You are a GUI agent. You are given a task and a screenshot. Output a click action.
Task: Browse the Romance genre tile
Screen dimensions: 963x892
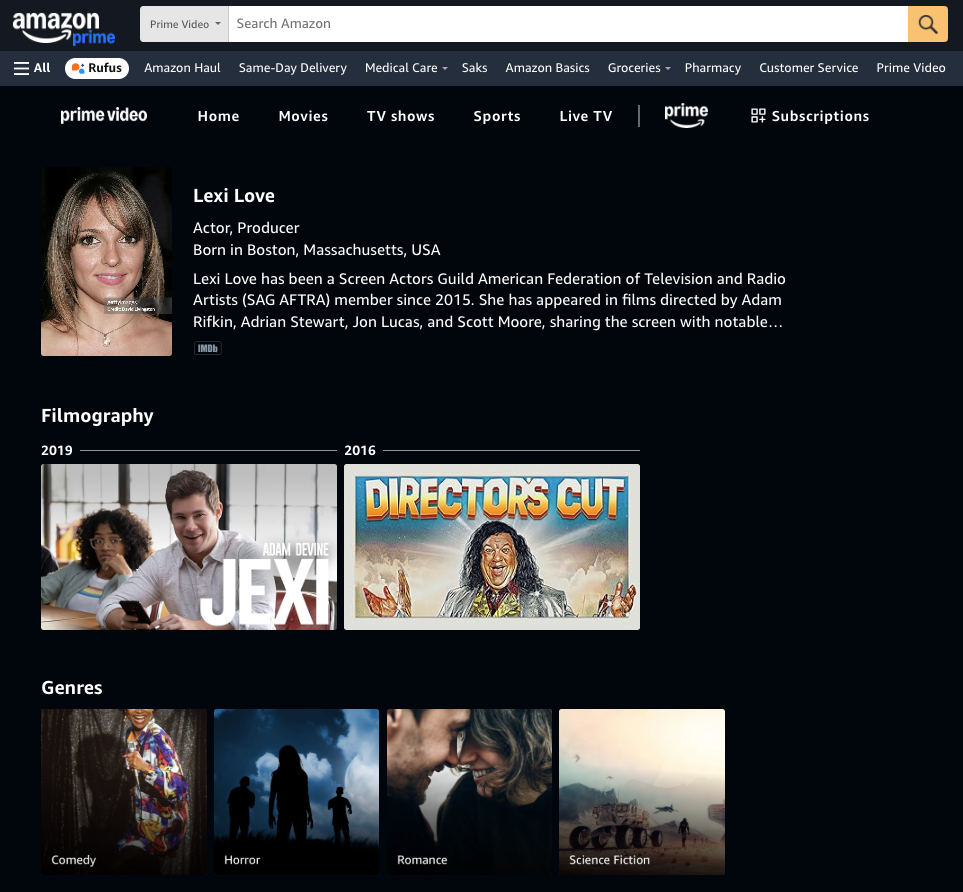click(469, 791)
